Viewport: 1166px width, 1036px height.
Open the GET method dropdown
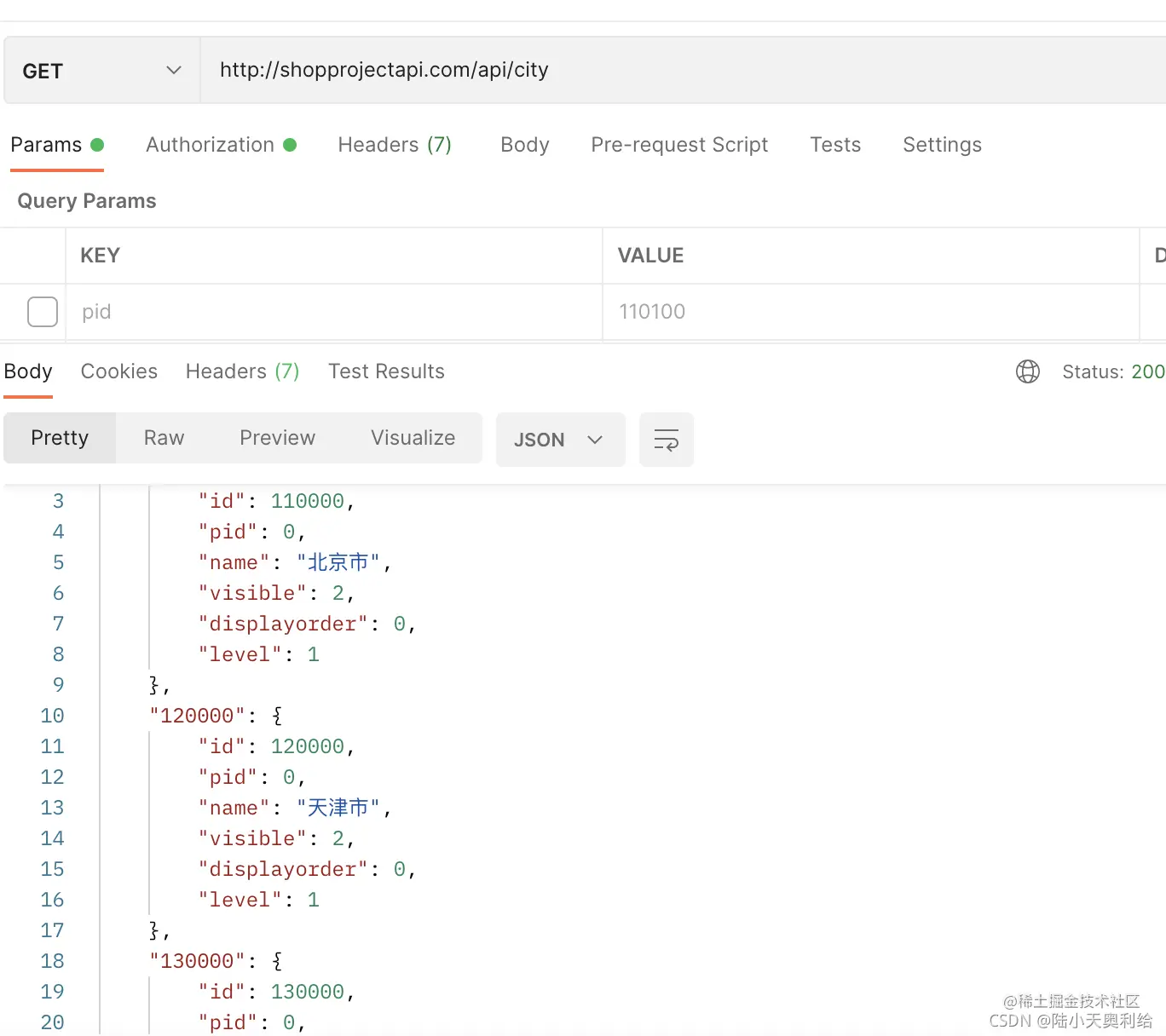click(x=102, y=71)
